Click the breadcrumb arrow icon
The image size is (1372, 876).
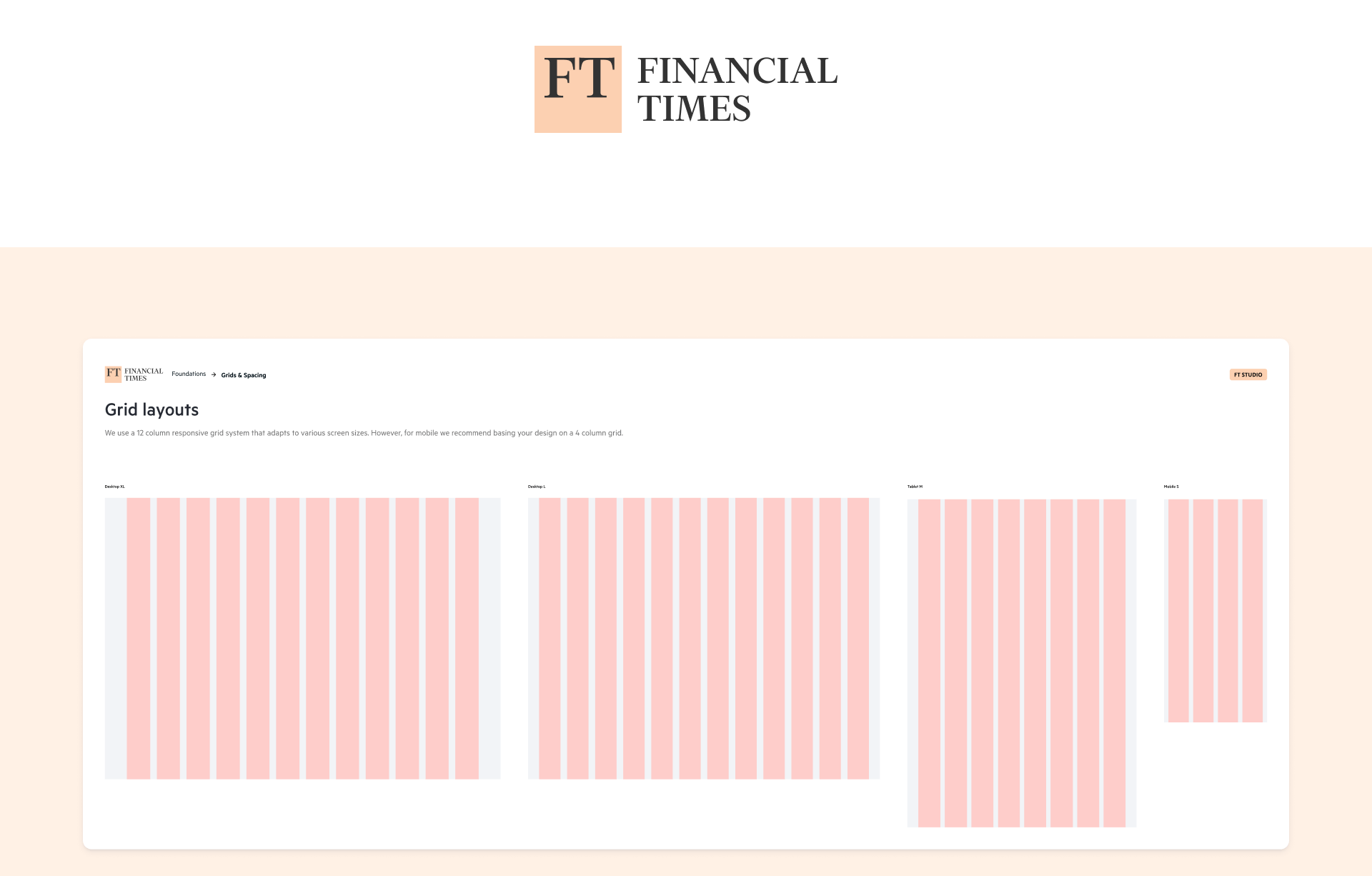coord(214,374)
